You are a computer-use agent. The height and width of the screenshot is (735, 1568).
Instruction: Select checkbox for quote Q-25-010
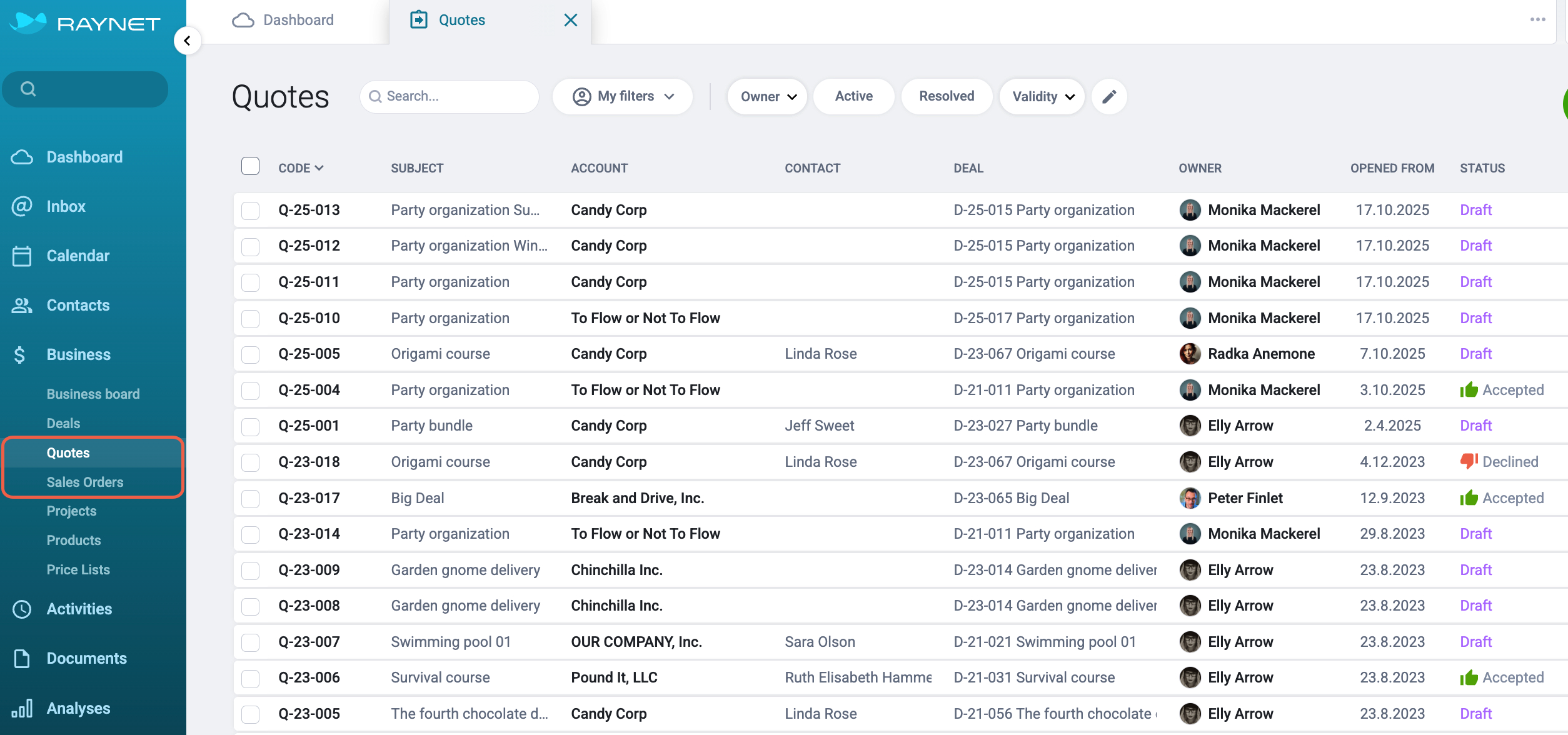point(250,319)
